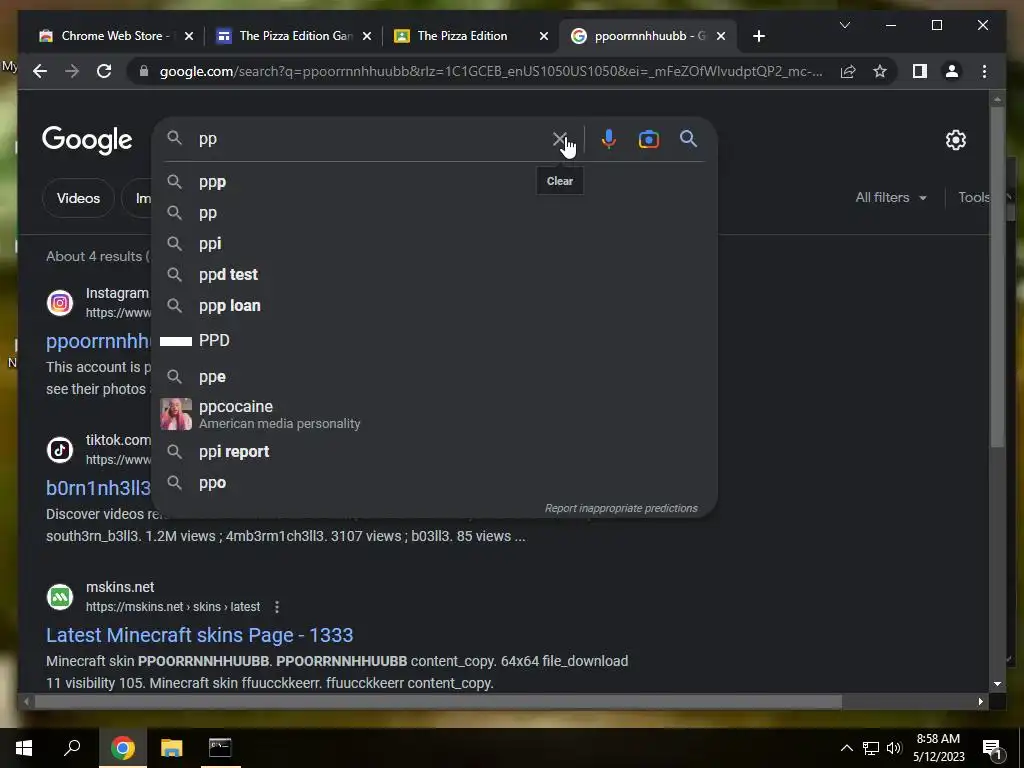
Task: Show hidden system tray icons
Action: tap(846, 748)
